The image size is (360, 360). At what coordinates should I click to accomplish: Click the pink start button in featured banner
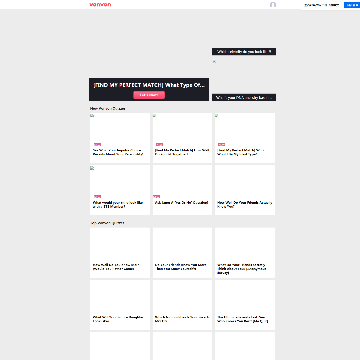click(x=149, y=95)
